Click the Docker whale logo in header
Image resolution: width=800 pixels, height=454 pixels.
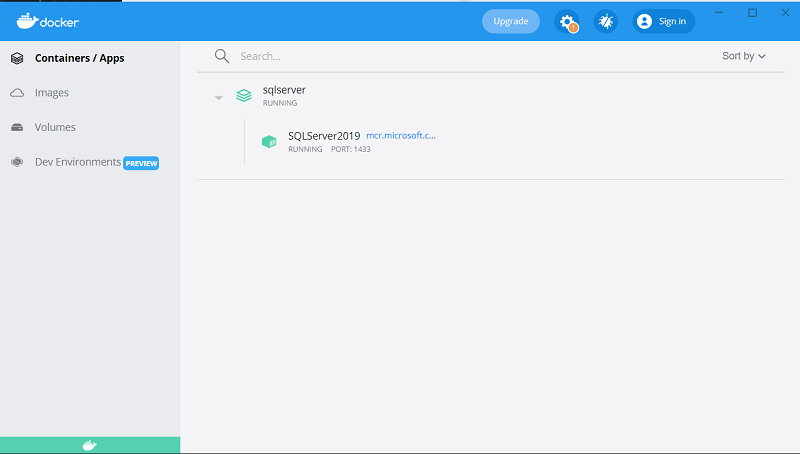pos(47,21)
